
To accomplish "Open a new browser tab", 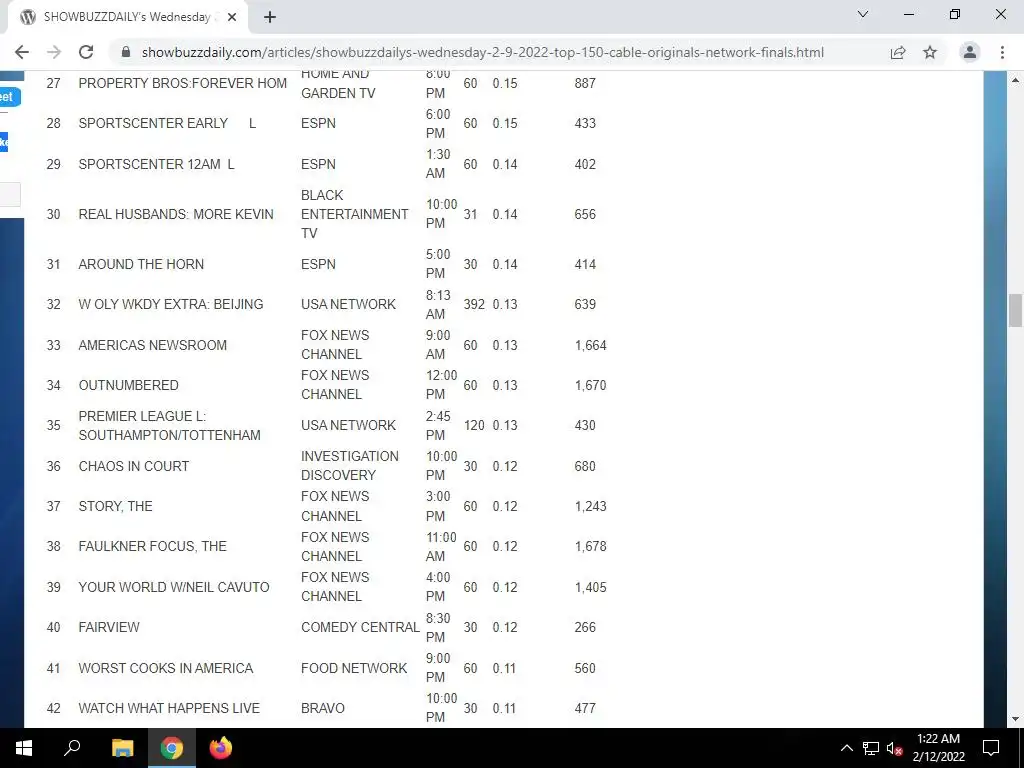I will point(270,18).
